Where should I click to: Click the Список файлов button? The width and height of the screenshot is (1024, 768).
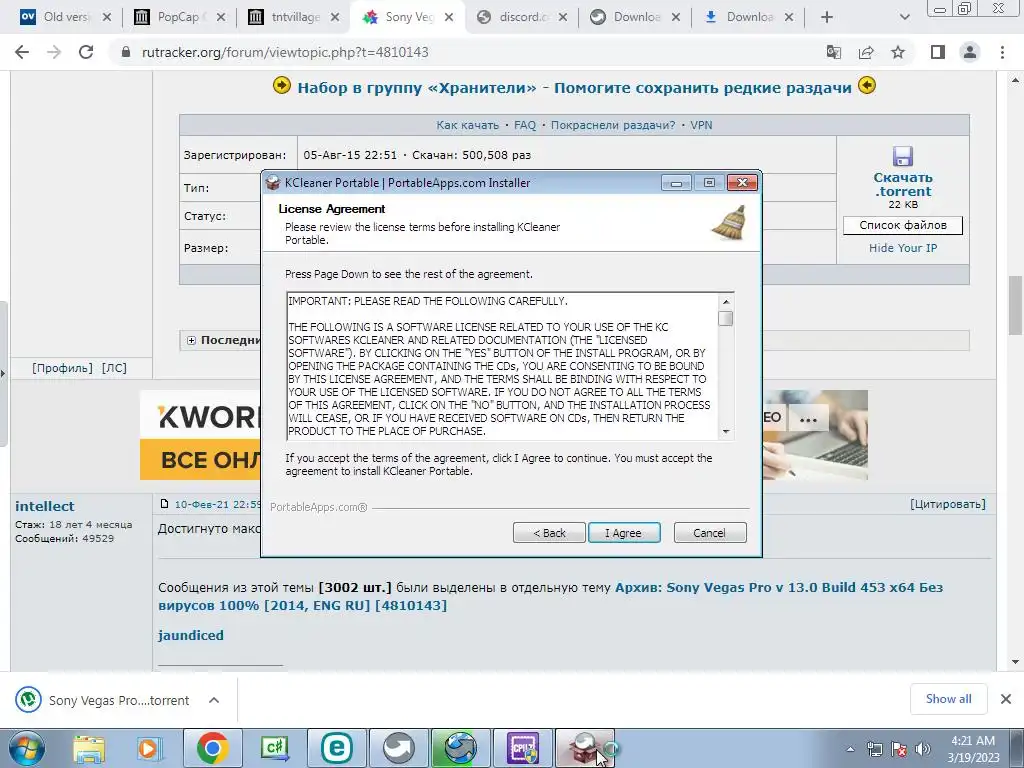903,225
